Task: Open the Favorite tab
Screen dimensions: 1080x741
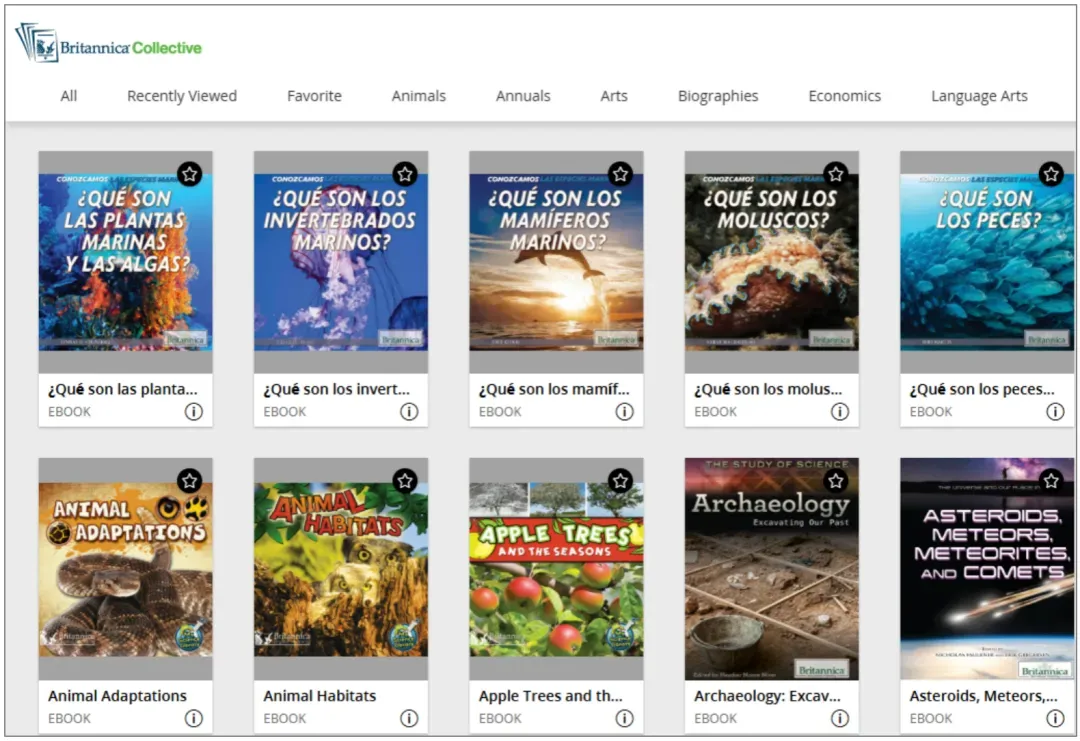Action: click(x=314, y=96)
